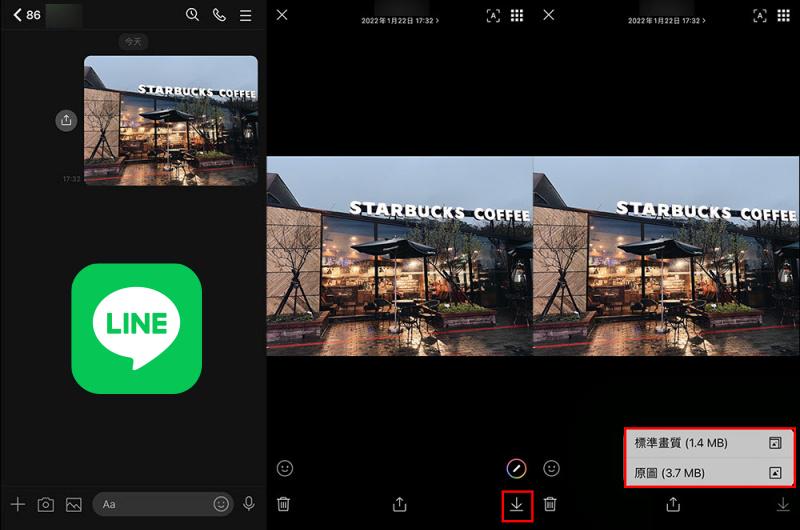
Task: Open photo gallery picker in chat bar
Action: (74, 504)
